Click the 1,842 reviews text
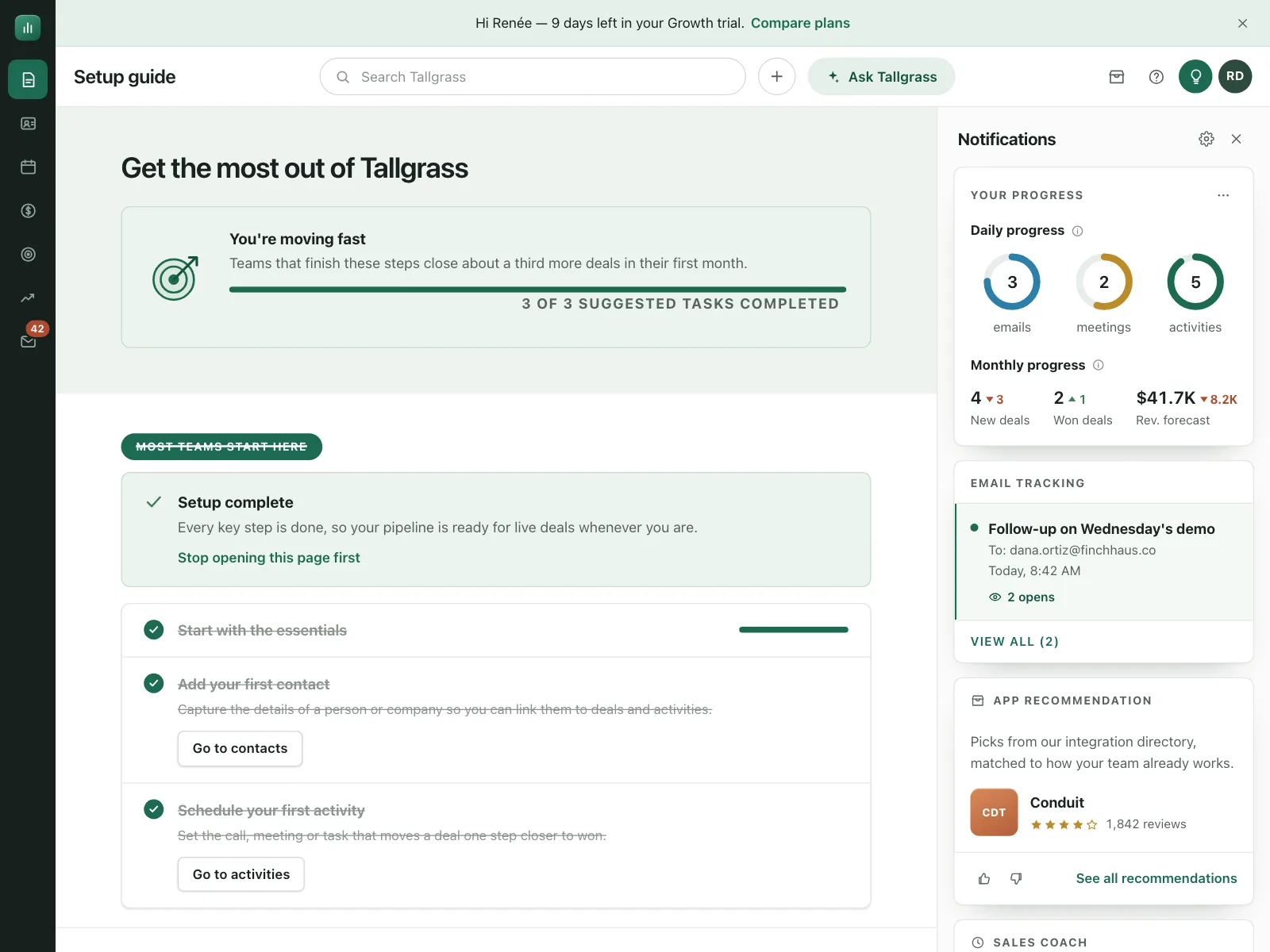The width and height of the screenshot is (1270, 952). 1146,824
